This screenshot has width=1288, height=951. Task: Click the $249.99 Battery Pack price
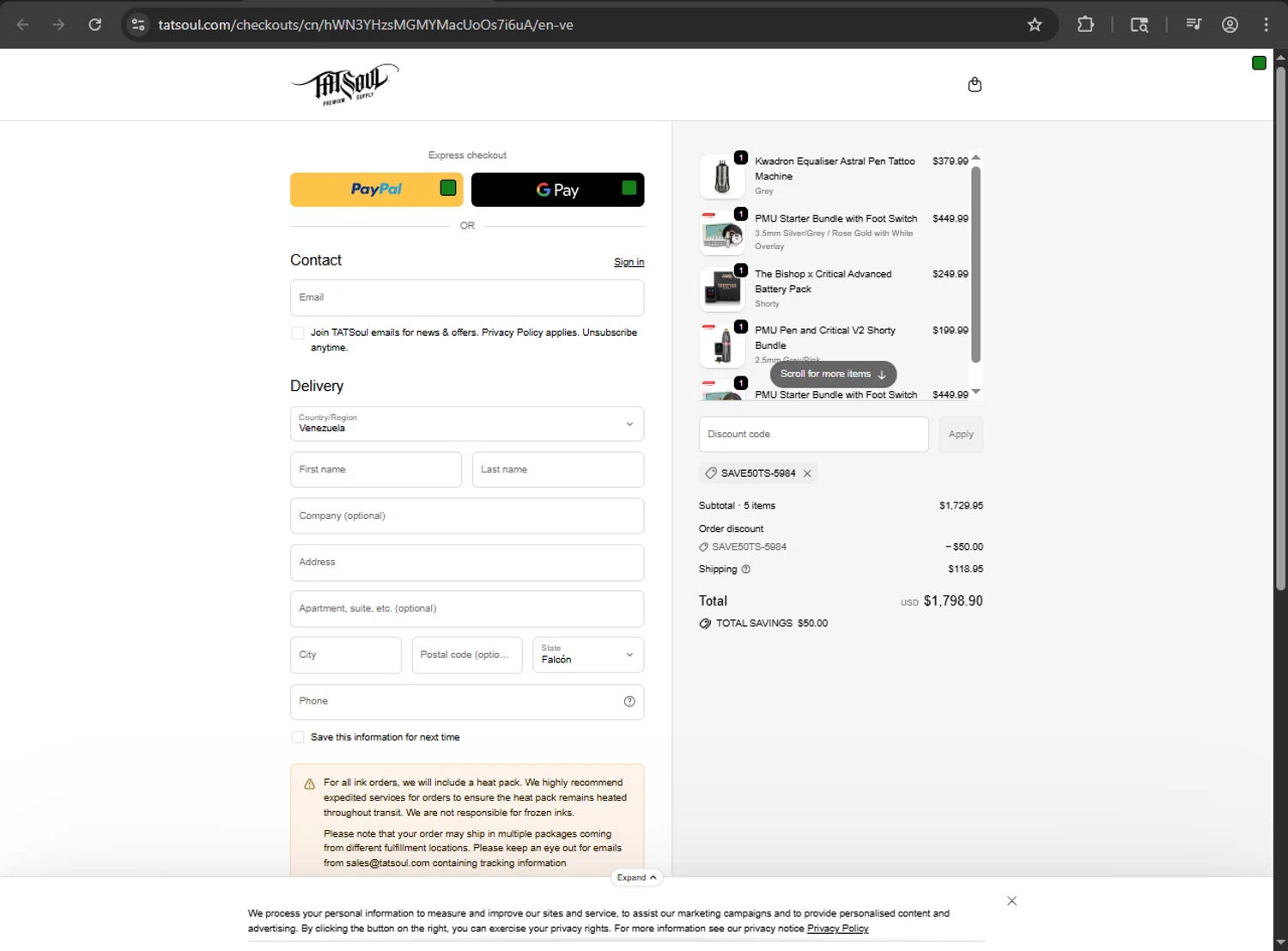tap(950, 274)
